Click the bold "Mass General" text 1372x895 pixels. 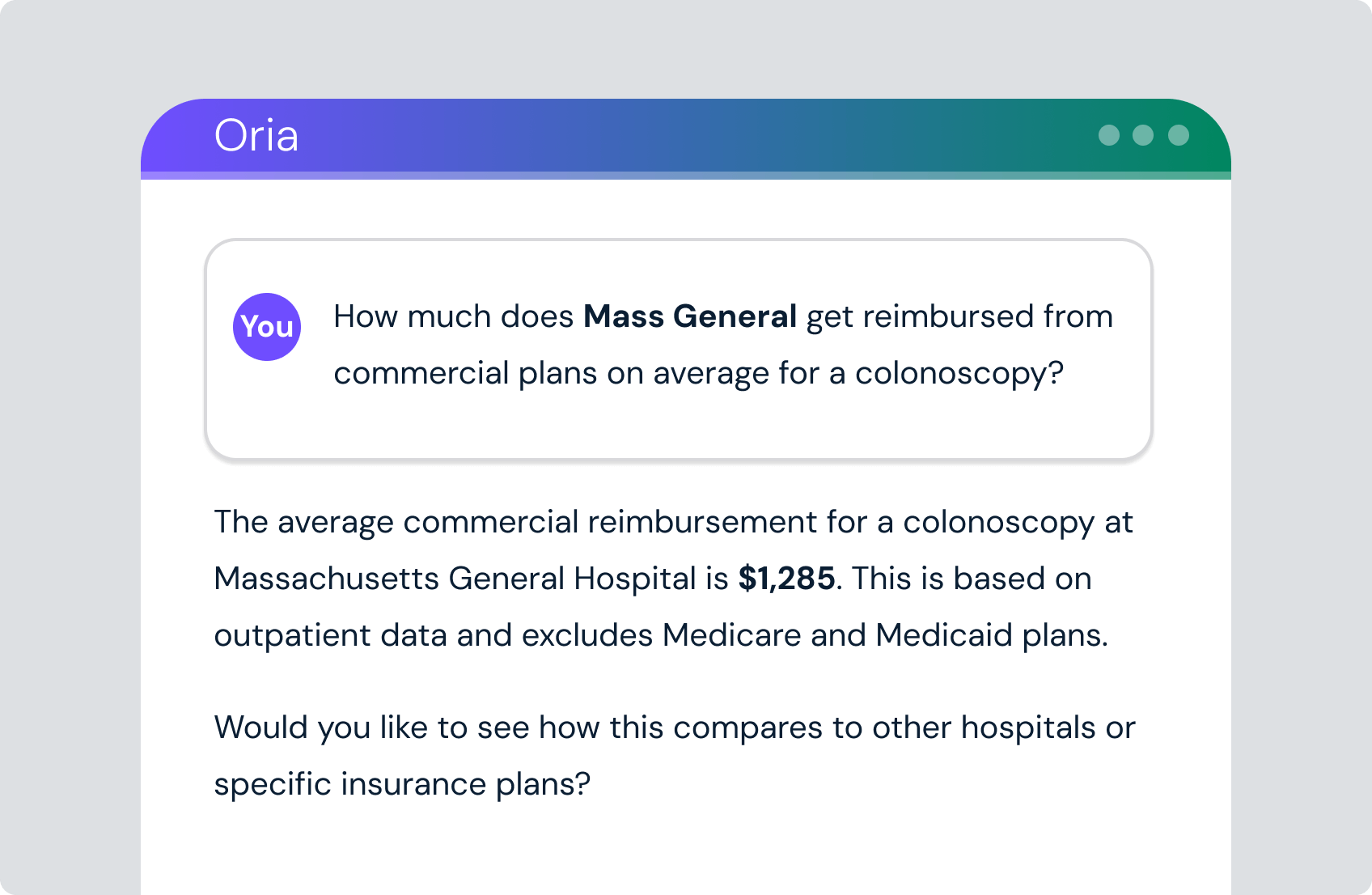click(x=690, y=316)
